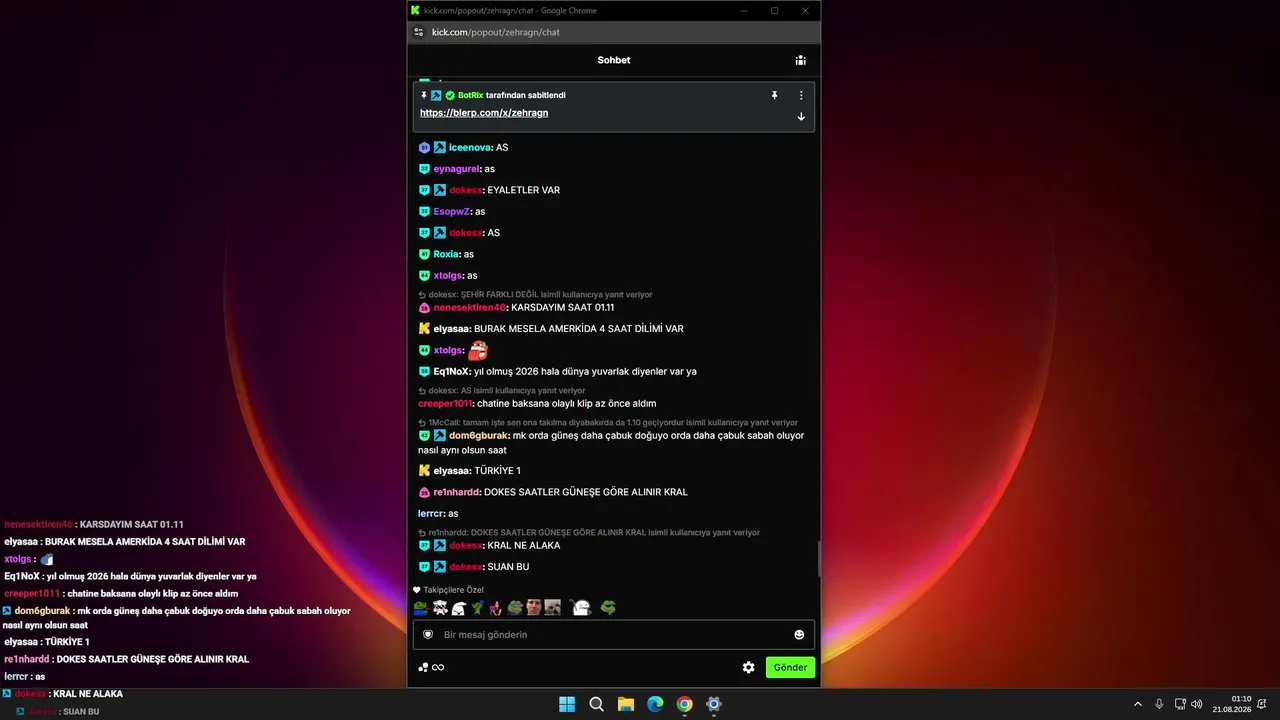
Task: Open iceenova's user profile
Action: click(x=470, y=147)
